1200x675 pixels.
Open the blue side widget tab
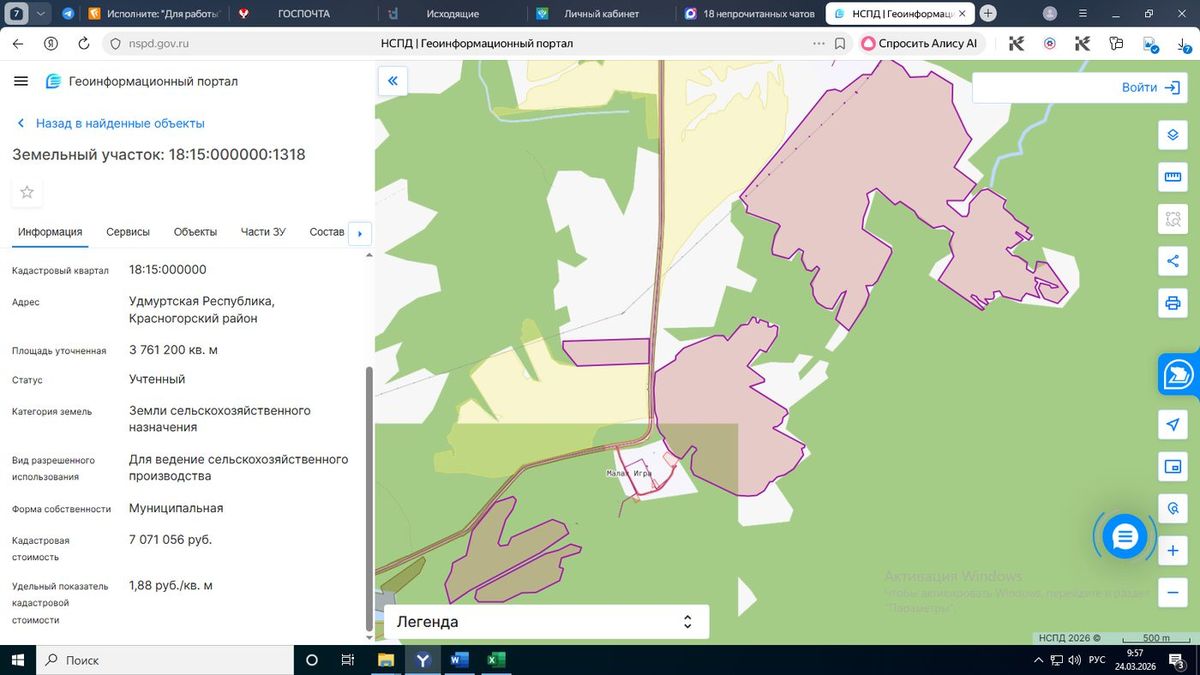(1179, 375)
